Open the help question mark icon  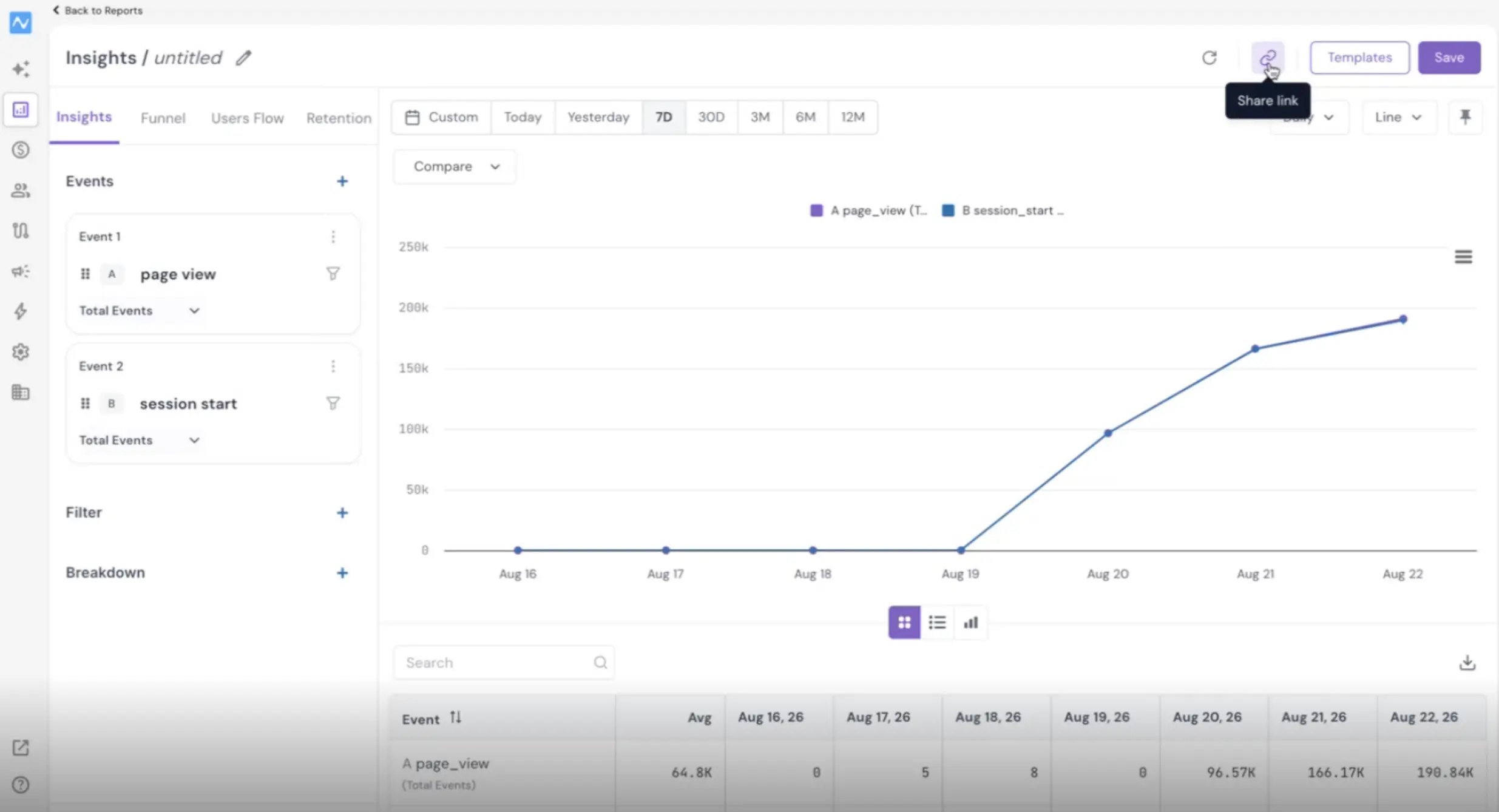pos(21,785)
